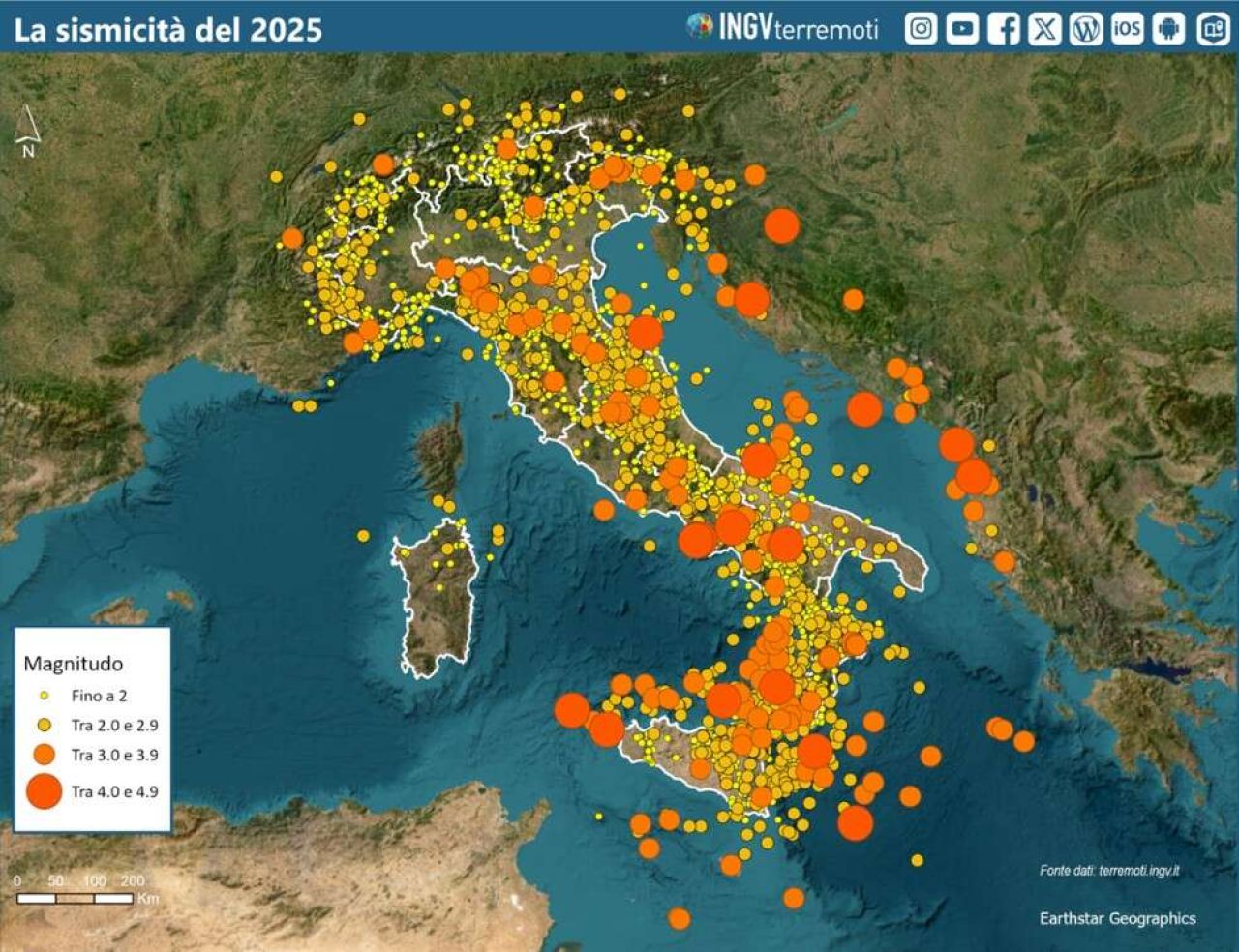Viewport: 1239px width, 952px height.
Task: Click the Earthstar Geographics attribution
Action: click(1117, 918)
